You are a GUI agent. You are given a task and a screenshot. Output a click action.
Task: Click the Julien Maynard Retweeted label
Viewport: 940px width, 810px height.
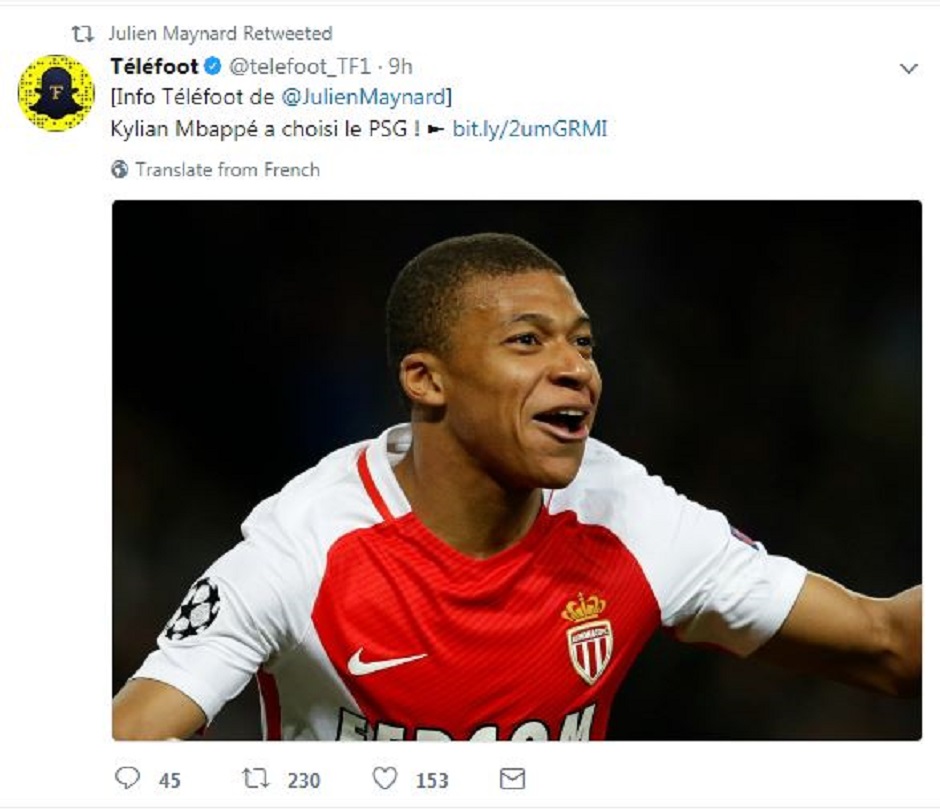point(220,34)
